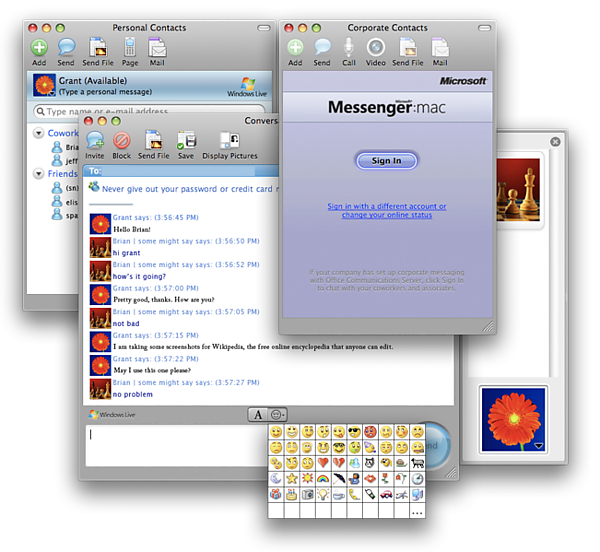The width and height of the screenshot is (600, 552).
Task: Collapse the Coworkers contact group
Action: click(39, 133)
